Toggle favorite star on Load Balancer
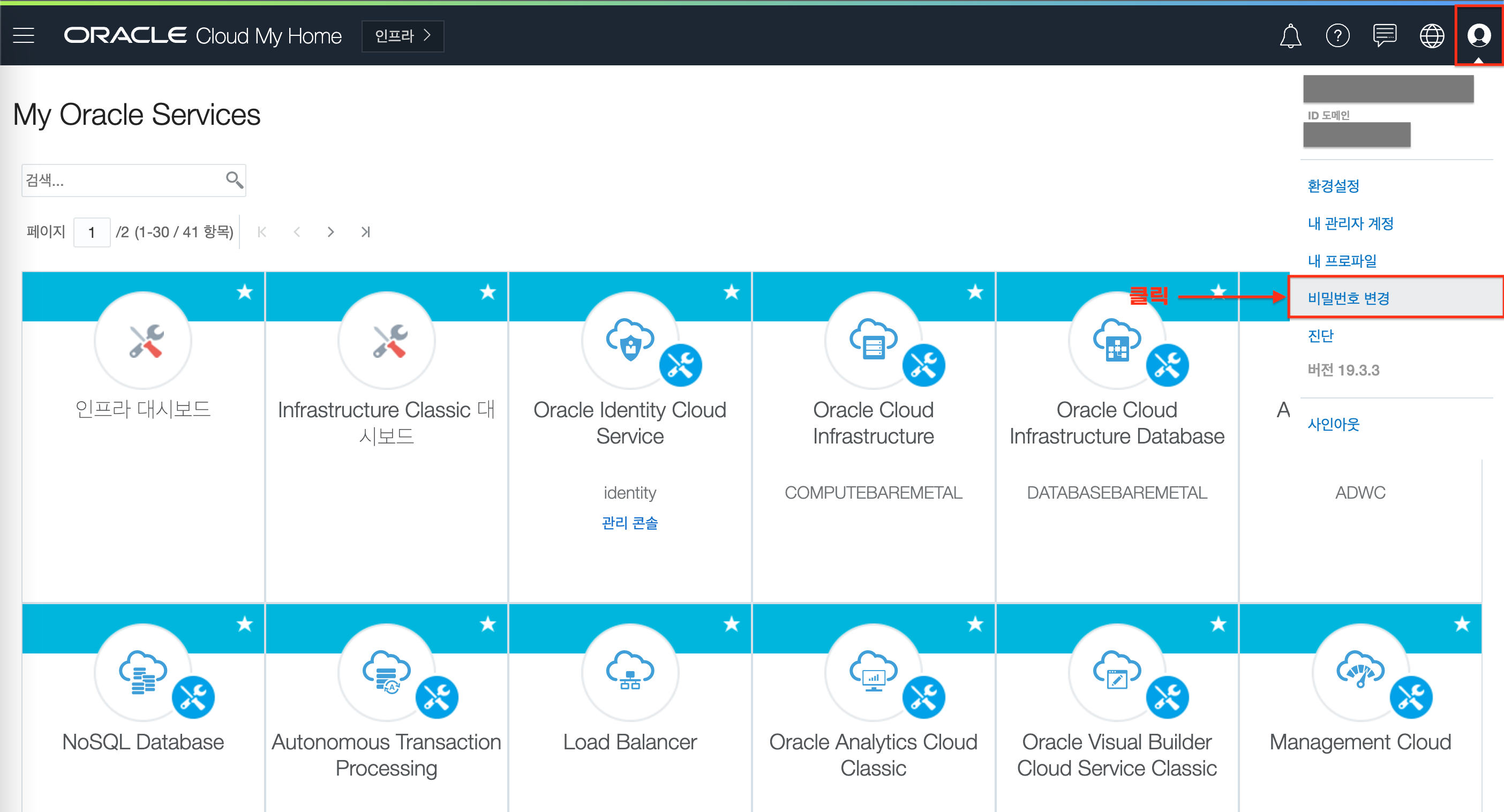 tap(732, 624)
